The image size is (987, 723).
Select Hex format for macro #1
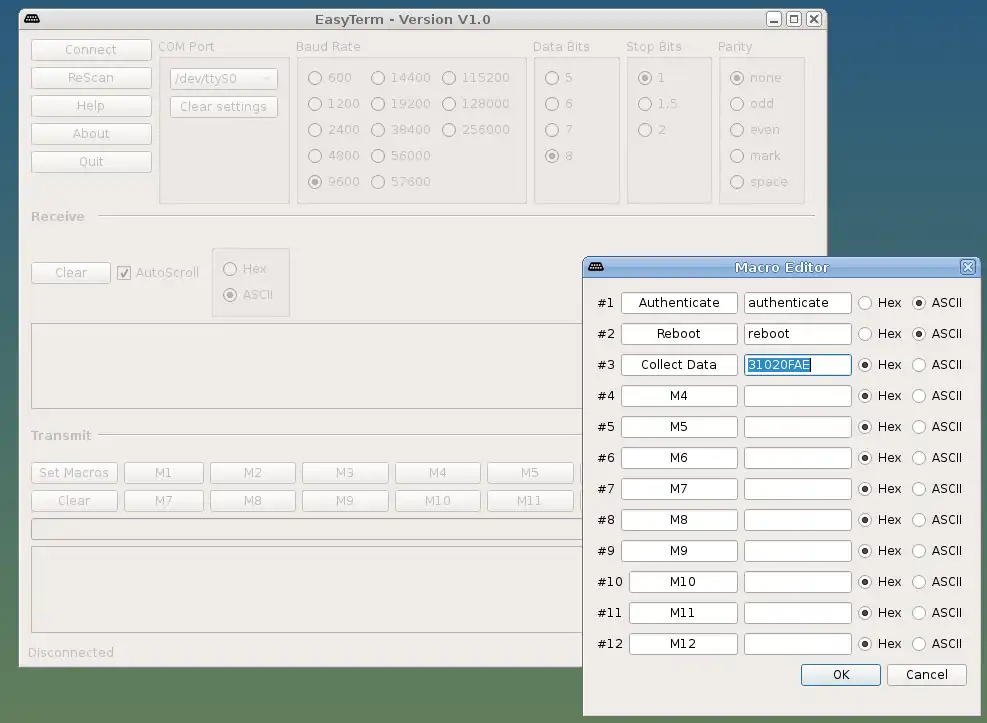pyautogui.click(x=865, y=303)
